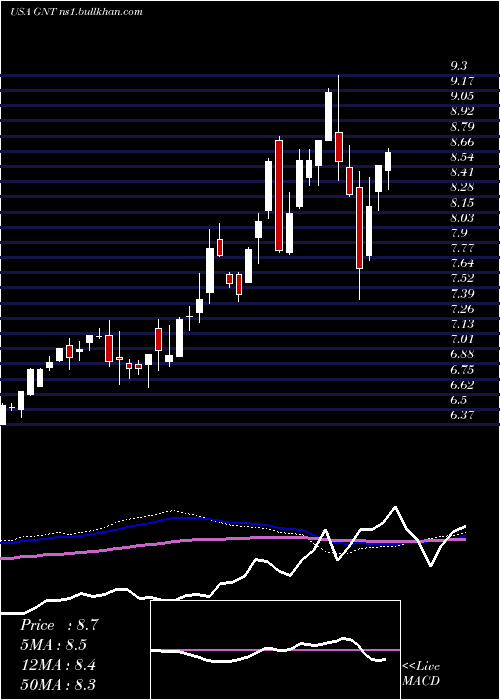Click the 7.52 price axis label
This screenshot has width=500, height=700.
click(x=462, y=279)
